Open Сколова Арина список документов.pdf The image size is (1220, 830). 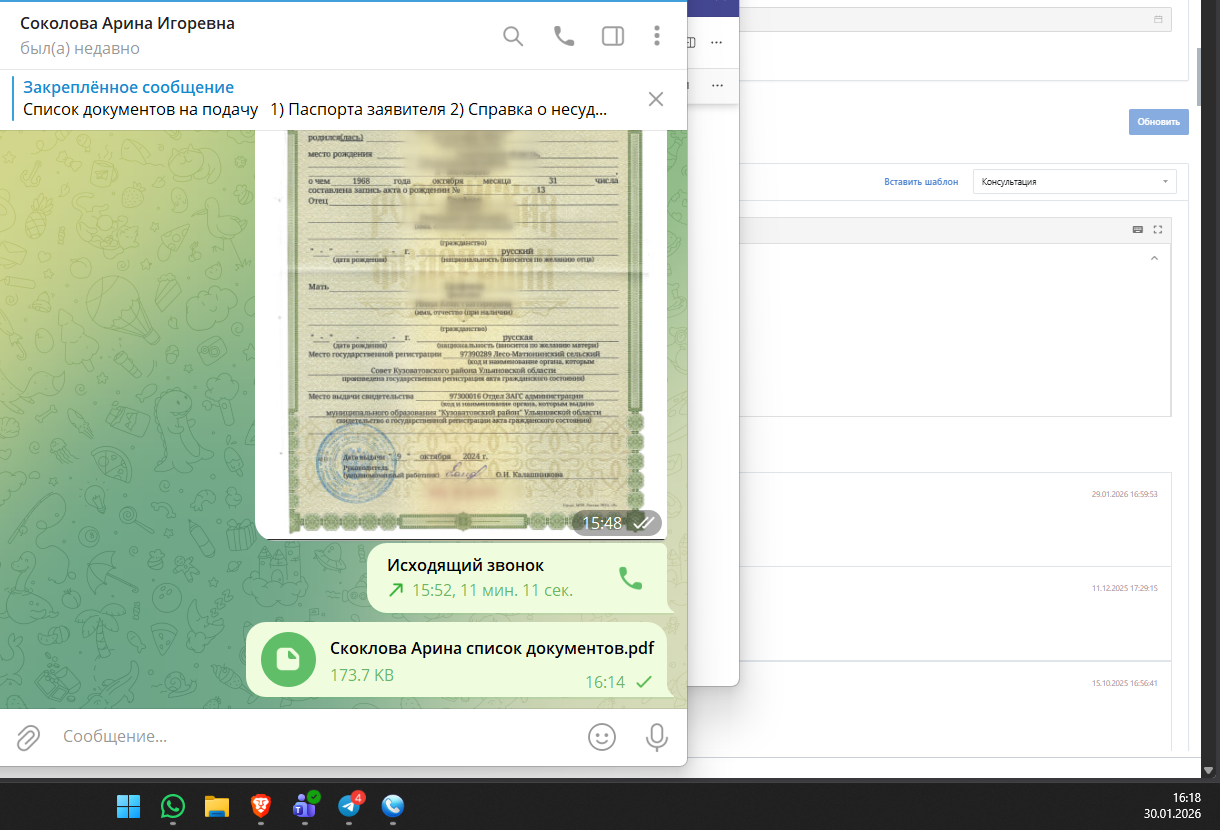coord(456,659)
